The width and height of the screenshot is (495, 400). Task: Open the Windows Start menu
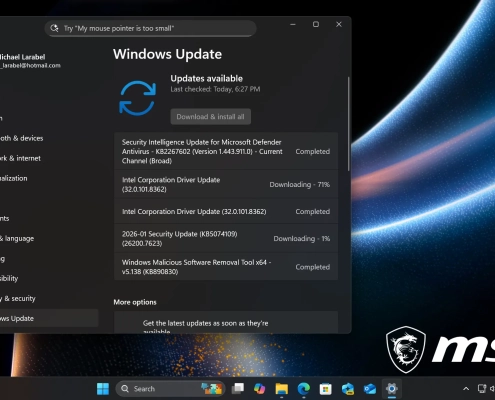[103, 389]
